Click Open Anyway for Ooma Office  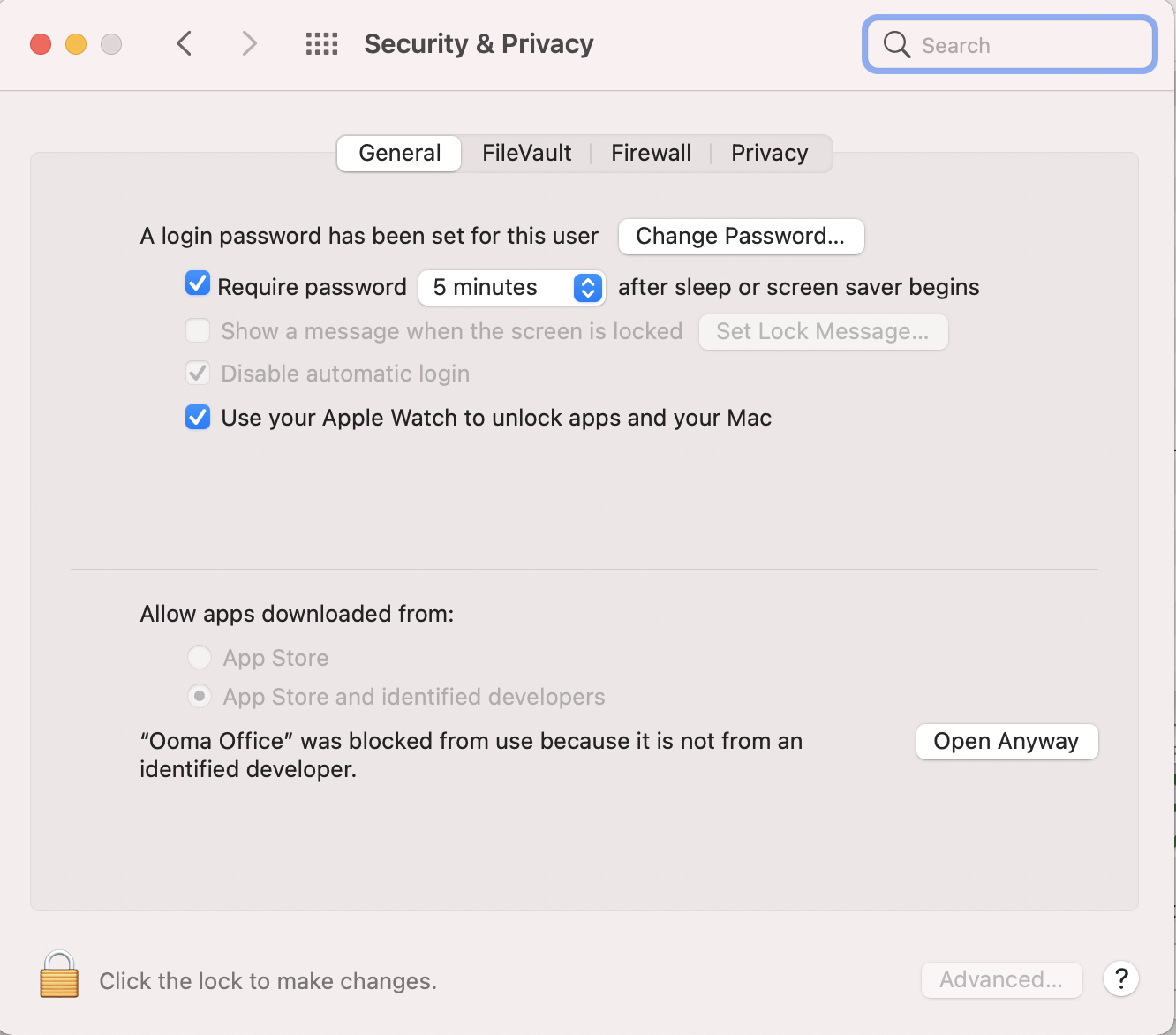pos(1006,741)
